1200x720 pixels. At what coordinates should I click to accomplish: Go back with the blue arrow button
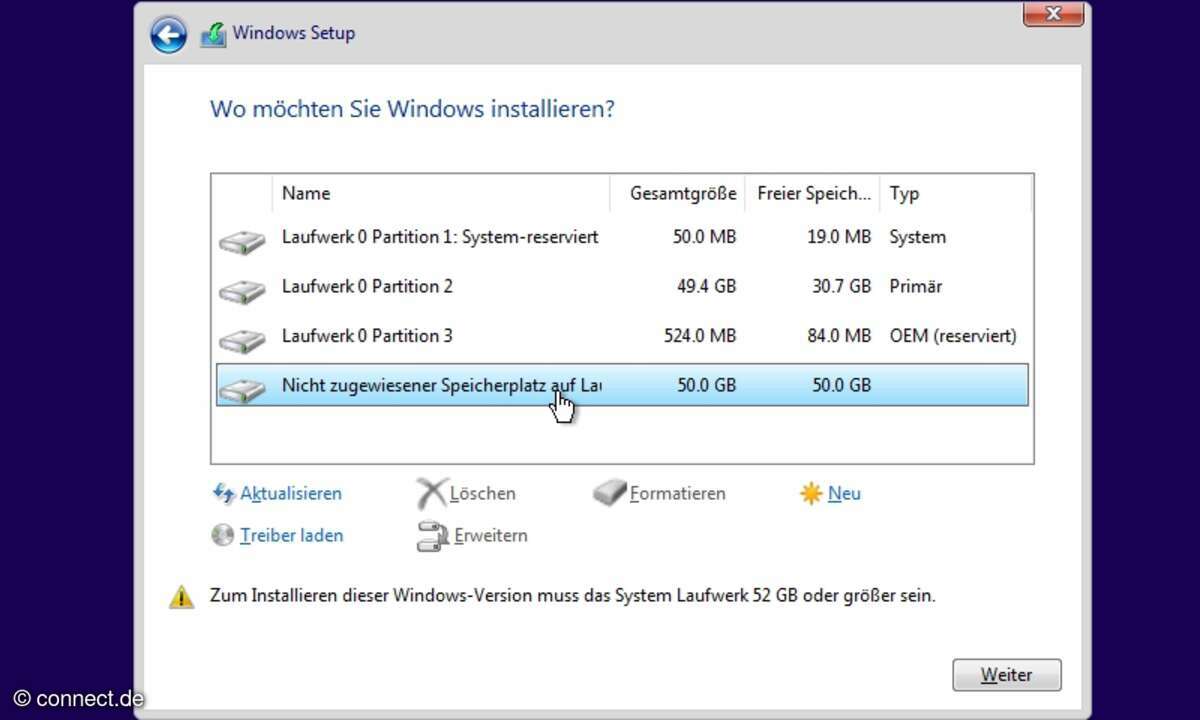pos(169,35)
